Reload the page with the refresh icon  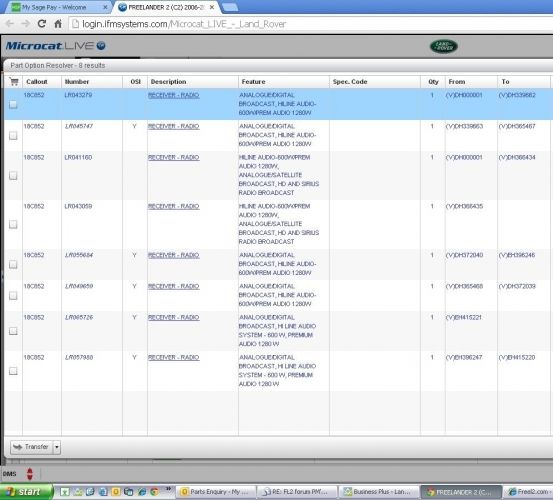tap(42, 24)
